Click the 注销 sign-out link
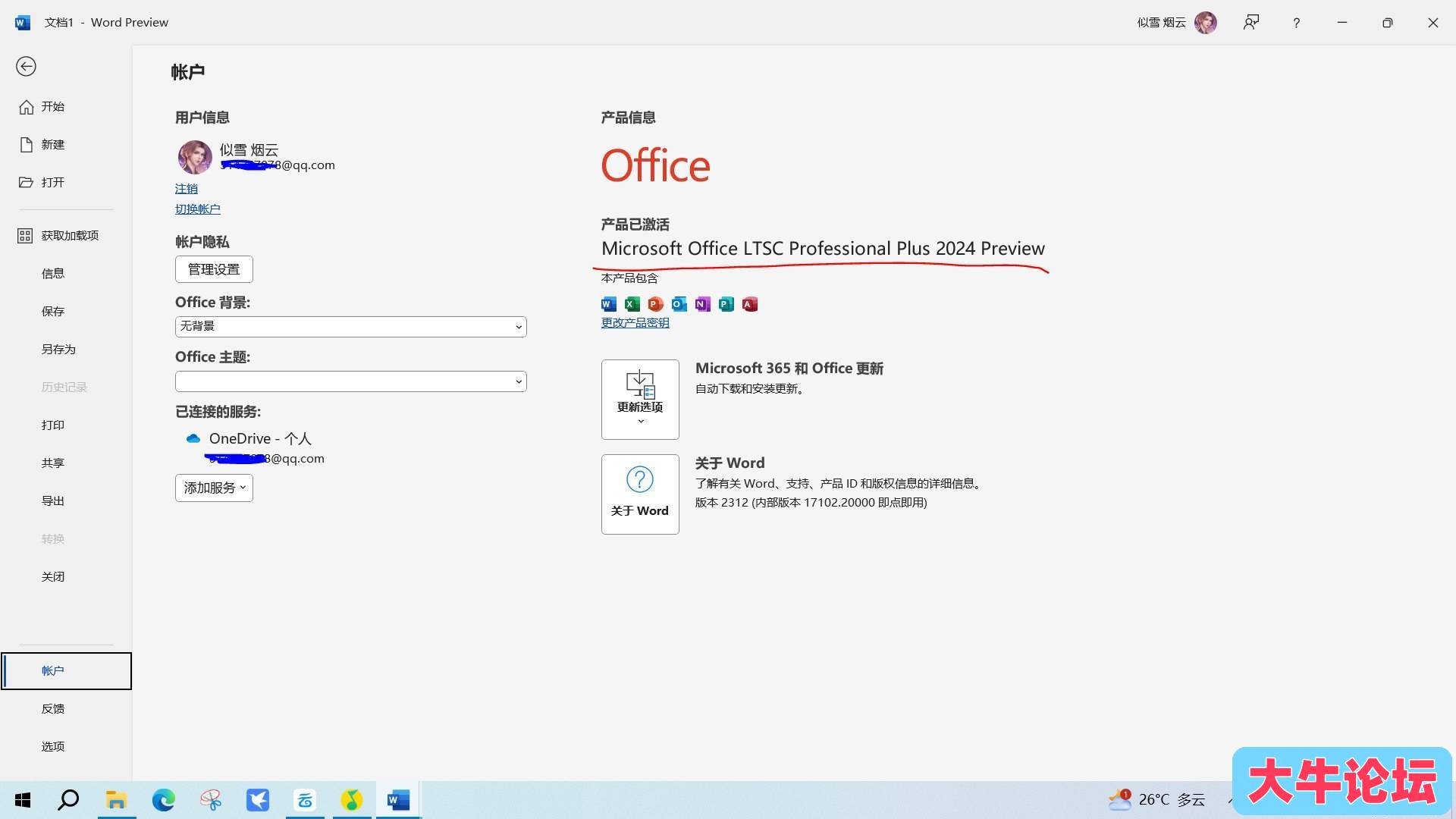The height and width of the screenshot is (819, 1456). point(187,189)
